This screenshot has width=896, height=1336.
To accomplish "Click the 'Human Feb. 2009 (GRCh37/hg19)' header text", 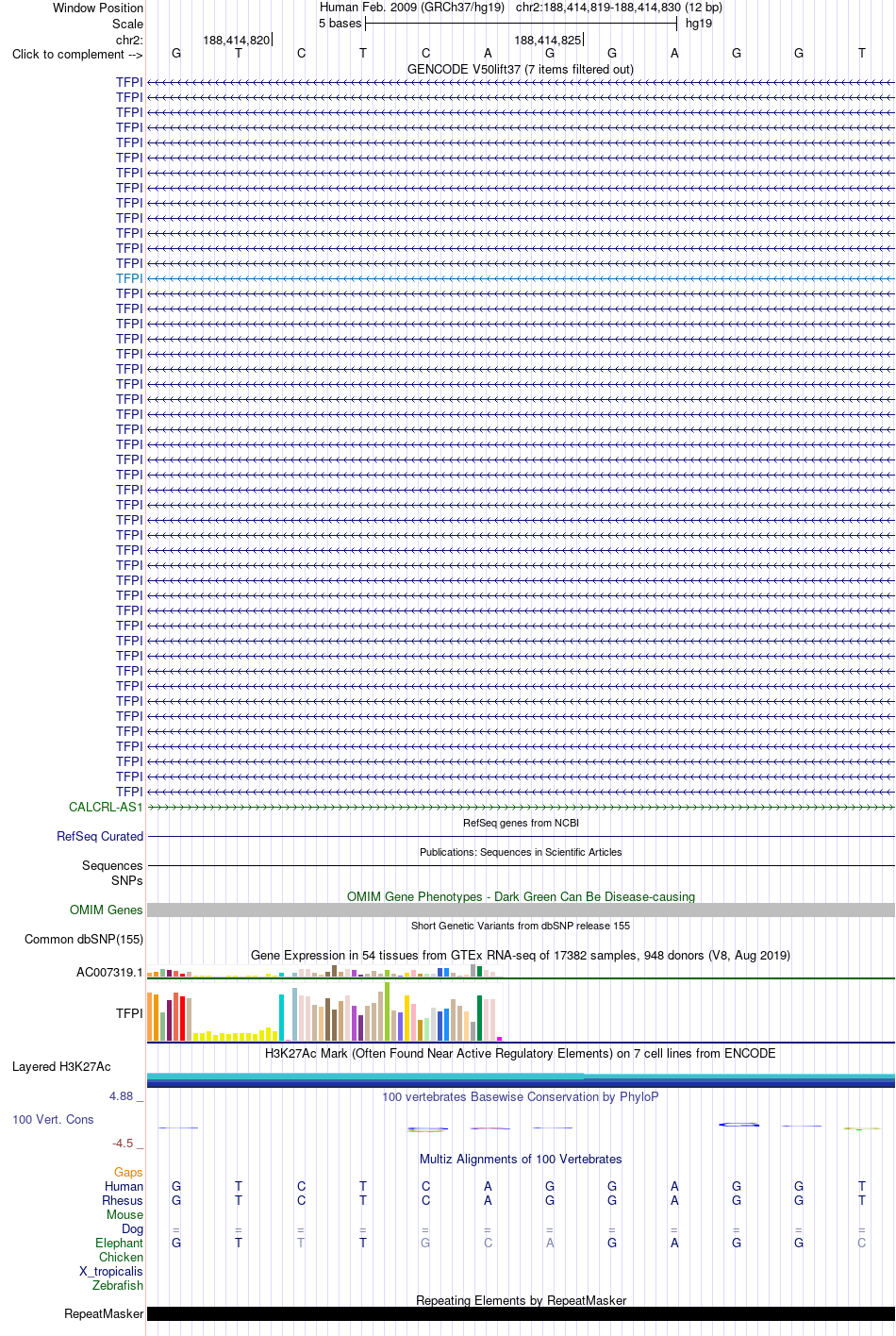I will pos(412,7).
